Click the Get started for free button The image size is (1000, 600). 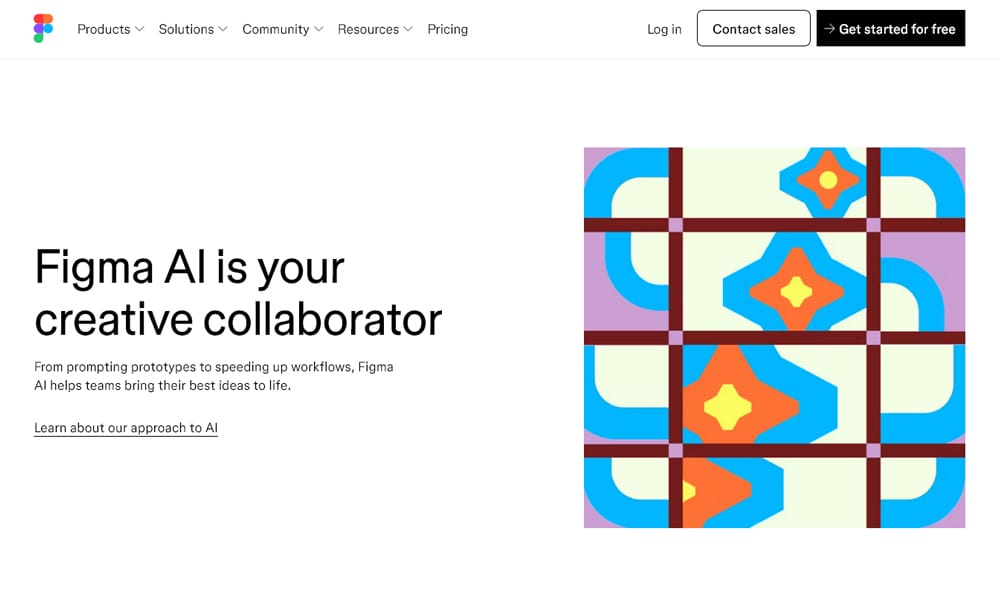891,28
